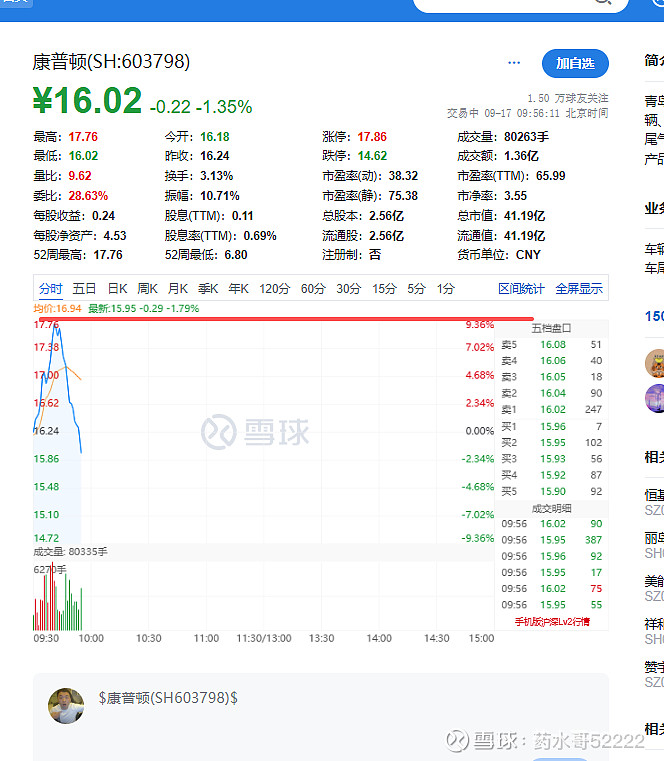
Task: Select the 分时 chart tab
Action: (x=50, y=289)
